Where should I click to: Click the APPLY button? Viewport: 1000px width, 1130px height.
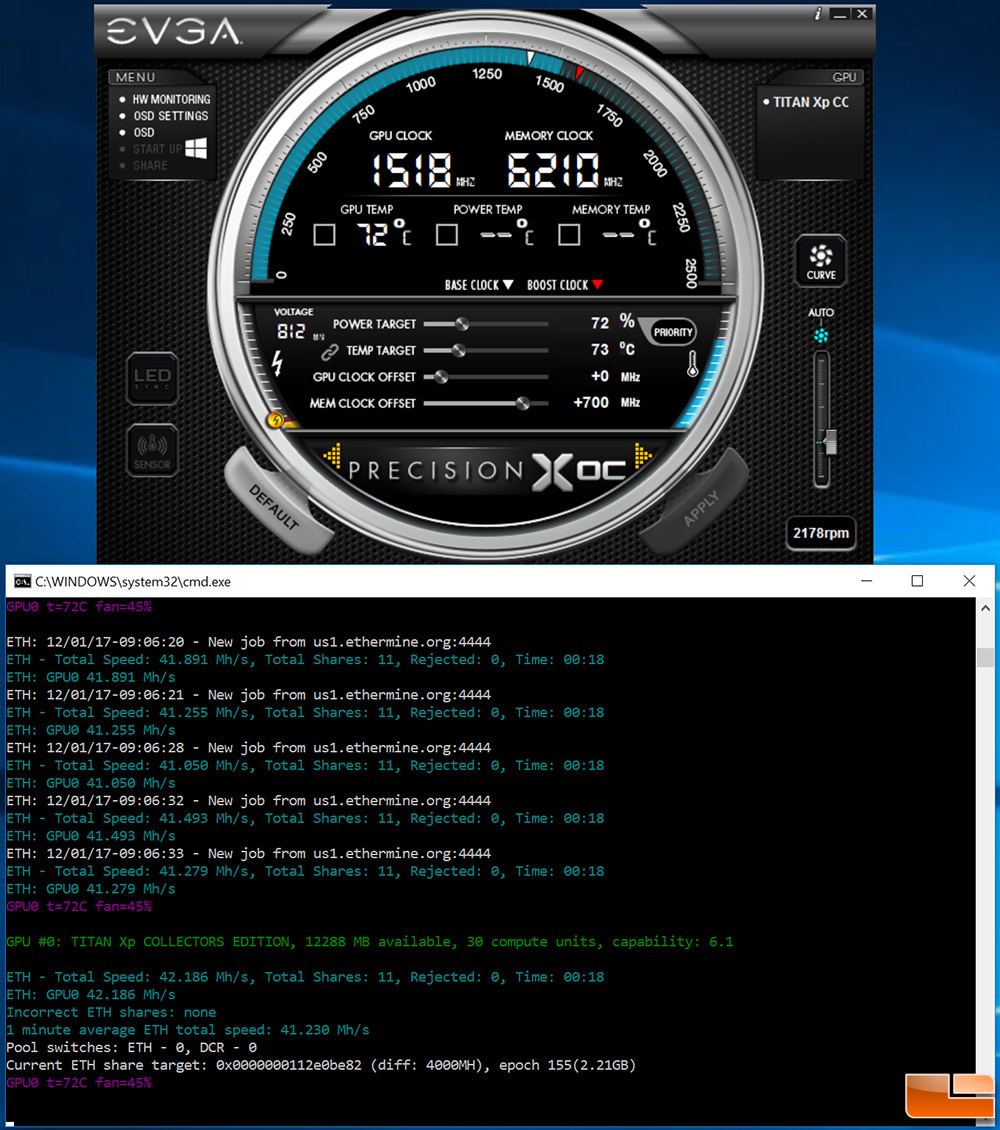(x=699, y=507)
